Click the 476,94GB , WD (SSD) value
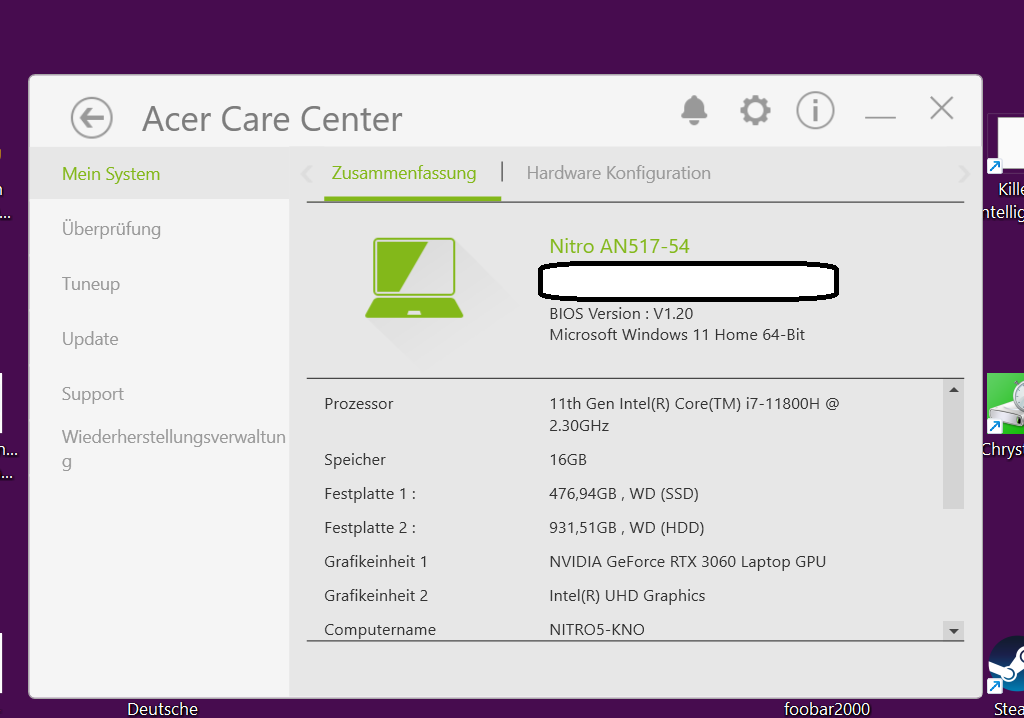The image size is (1024, 718). click(x=624, y=494)
